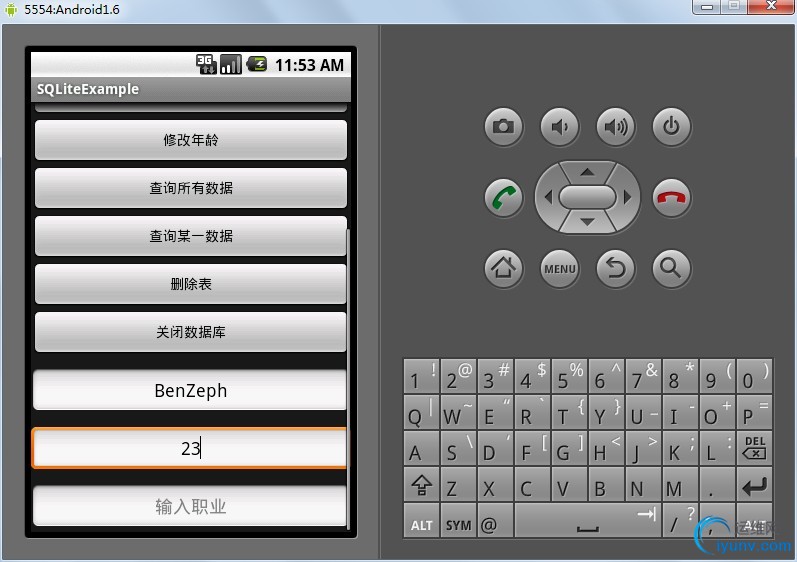Click the ALT key on the left of the keyboard
This screenshot has width=797, height=562.
(421, 521)
